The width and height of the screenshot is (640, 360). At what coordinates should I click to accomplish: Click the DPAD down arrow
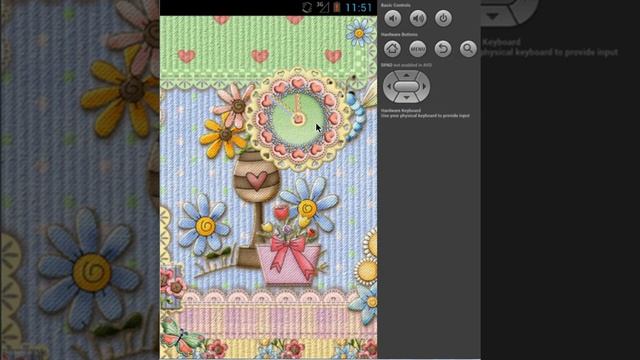tap(407, 98)
